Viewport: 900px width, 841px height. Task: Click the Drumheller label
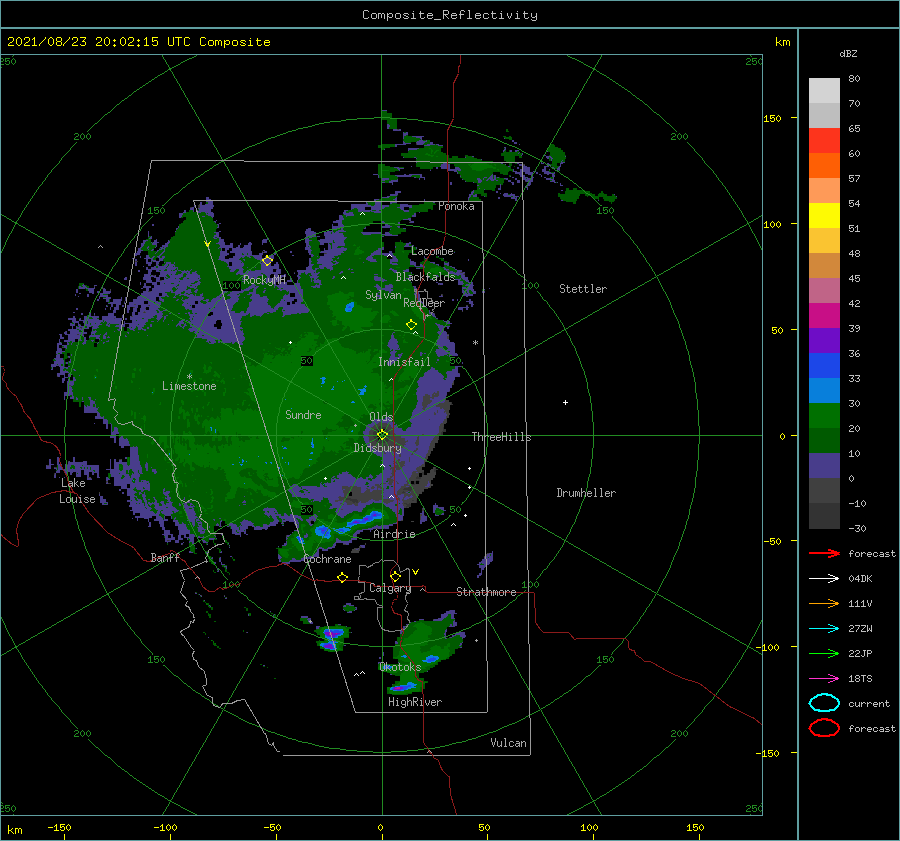586,493
